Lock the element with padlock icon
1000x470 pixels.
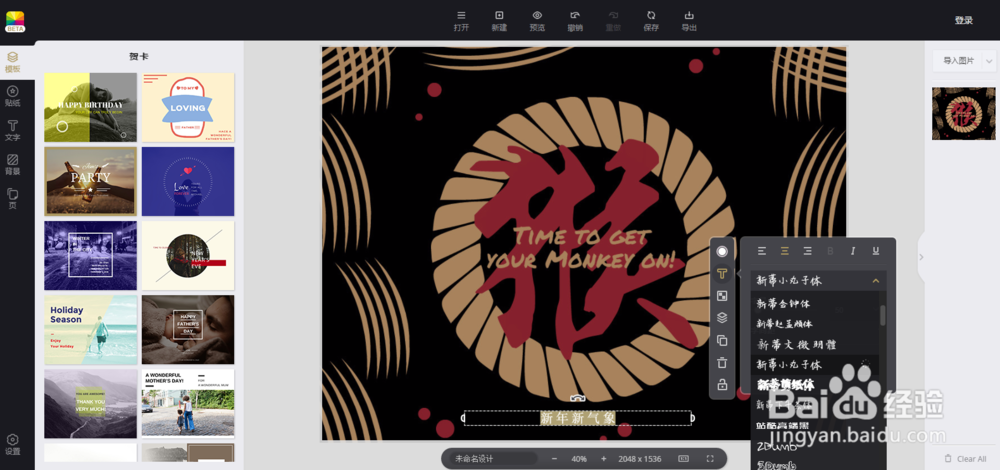click(x=722, y=385)
